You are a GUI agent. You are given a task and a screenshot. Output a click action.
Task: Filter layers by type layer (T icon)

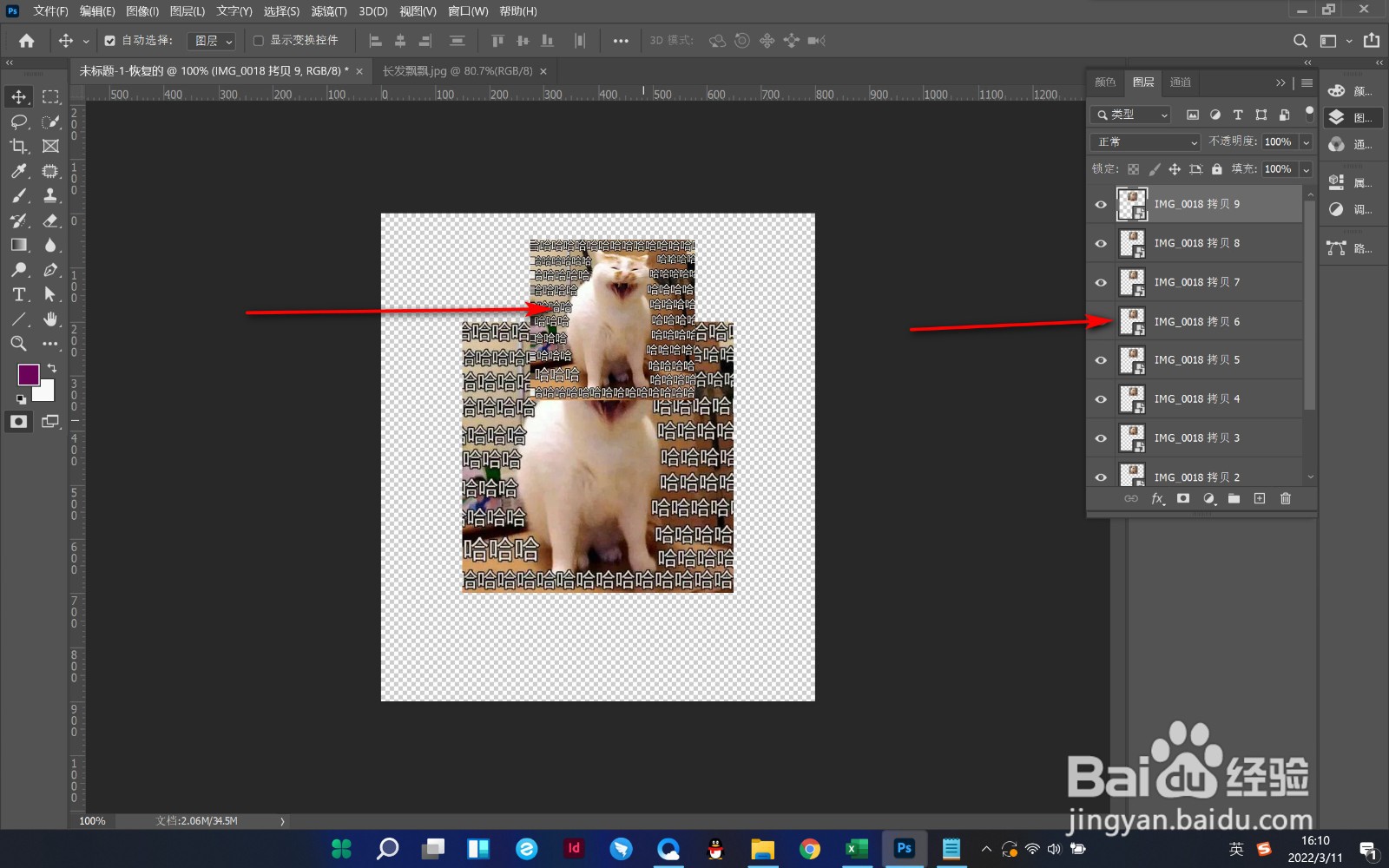coord(1238,115)
